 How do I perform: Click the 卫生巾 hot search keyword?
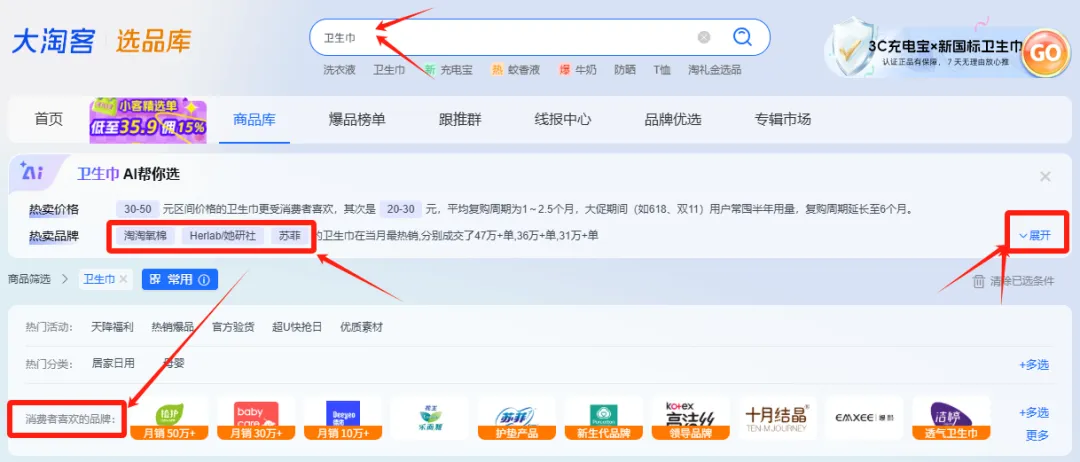click(389, 70)
